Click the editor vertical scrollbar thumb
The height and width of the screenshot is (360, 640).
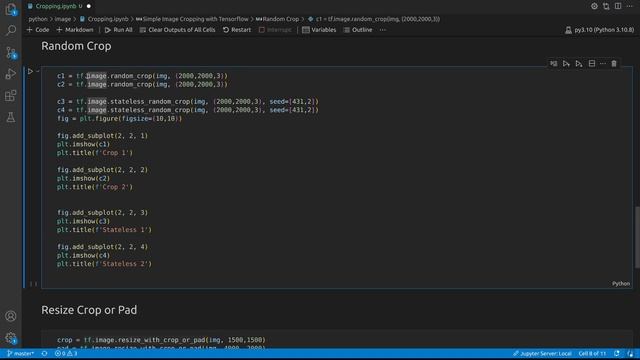637,238
